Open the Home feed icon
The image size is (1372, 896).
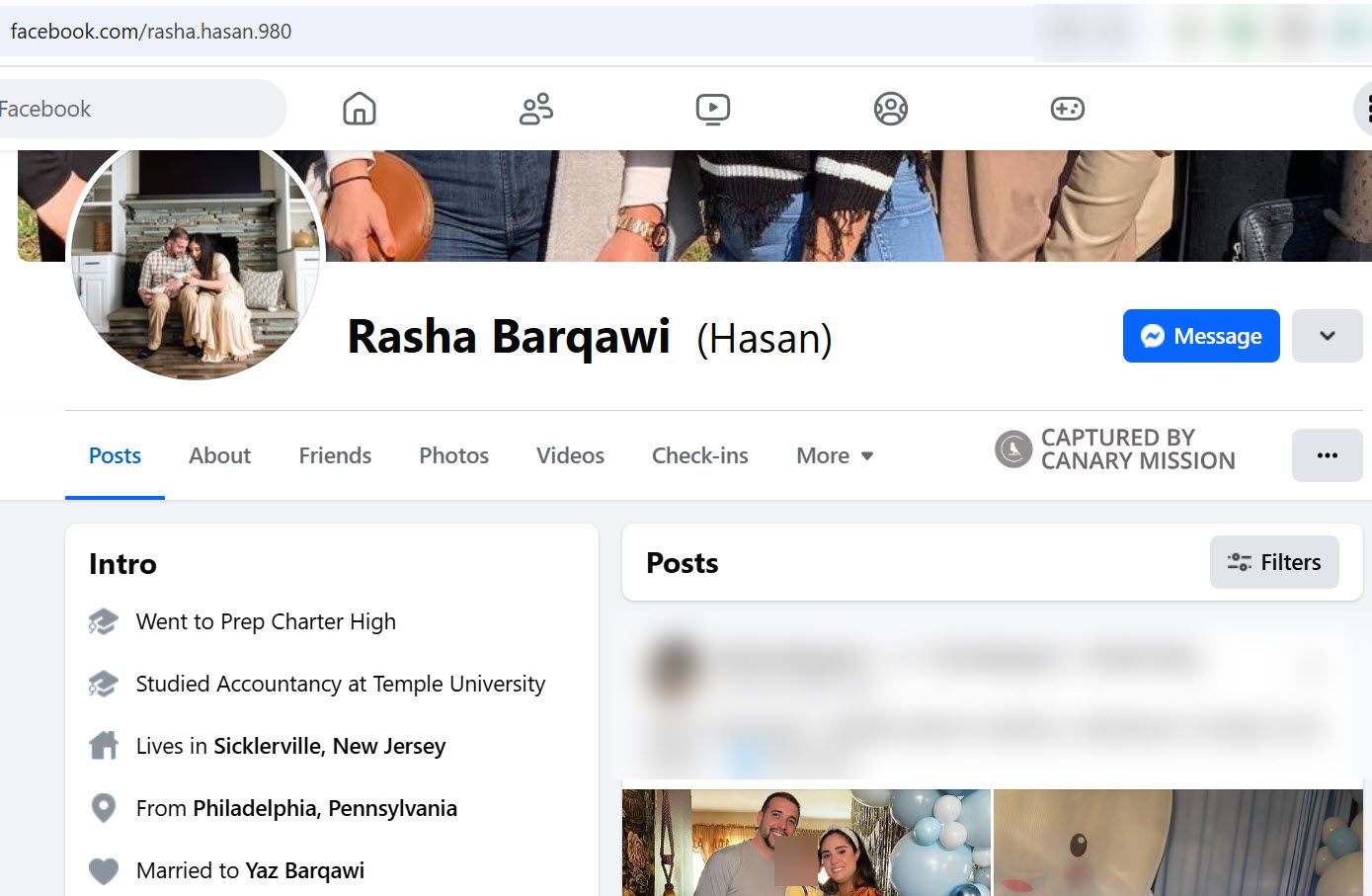tap(359, 109)
